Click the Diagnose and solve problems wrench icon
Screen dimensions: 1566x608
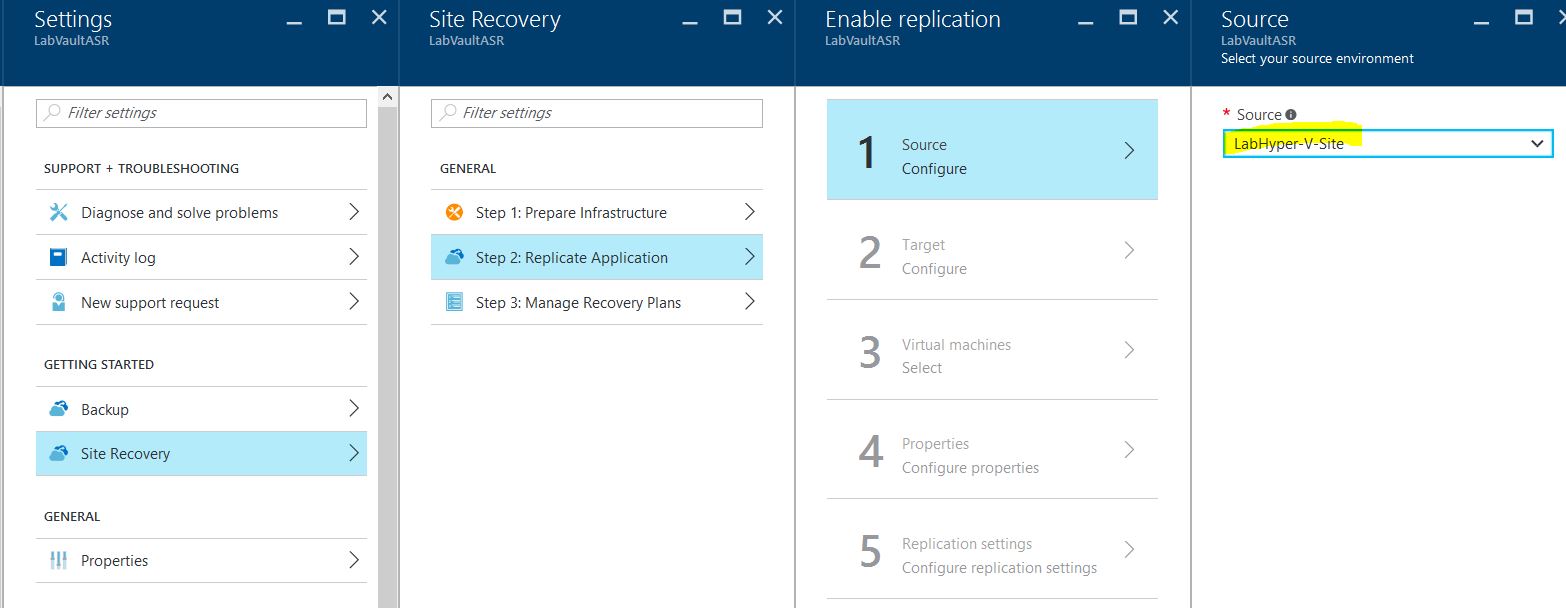58,212
